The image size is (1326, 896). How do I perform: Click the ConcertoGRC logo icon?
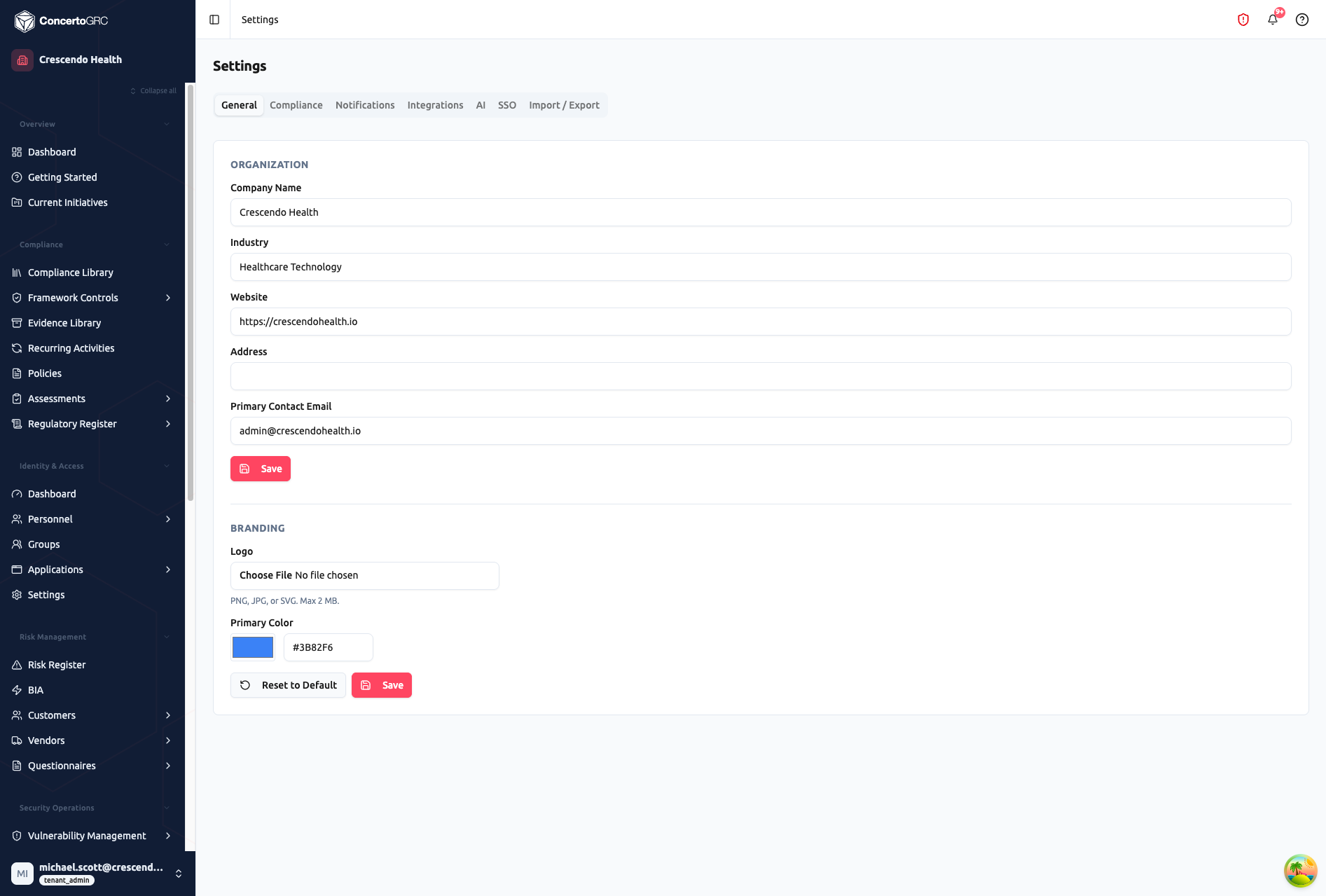pyautogui.click(x=25, y=21)
